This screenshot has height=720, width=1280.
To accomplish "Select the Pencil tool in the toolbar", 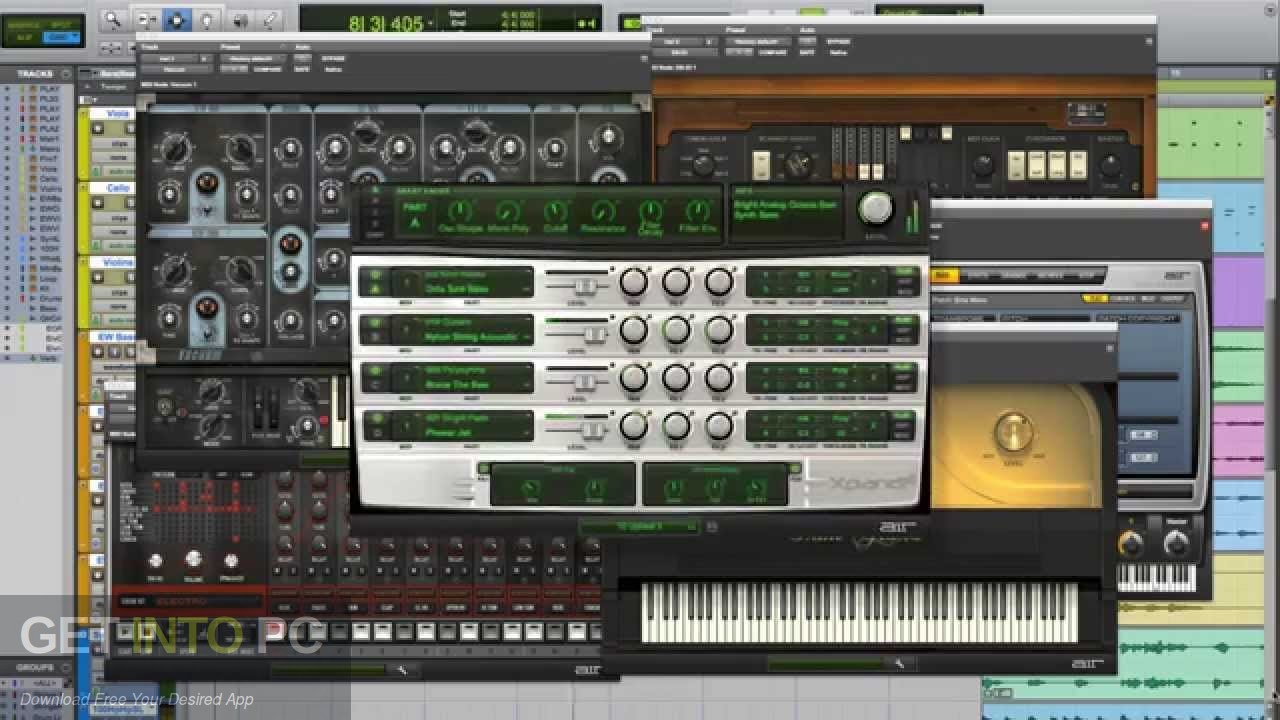I will point(269,18).
